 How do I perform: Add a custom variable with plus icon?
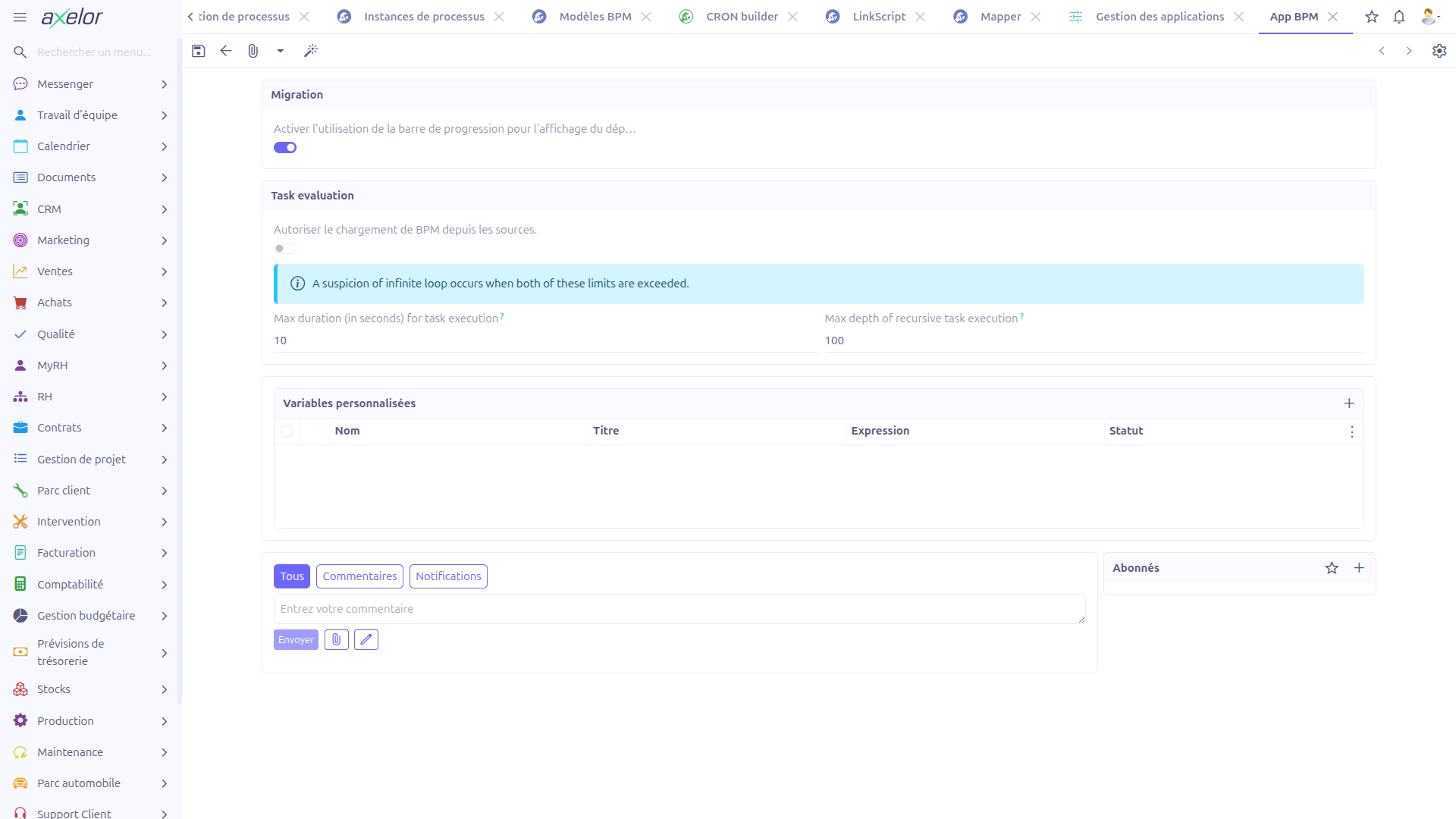pyautogui.click(x=1349, y=403)
